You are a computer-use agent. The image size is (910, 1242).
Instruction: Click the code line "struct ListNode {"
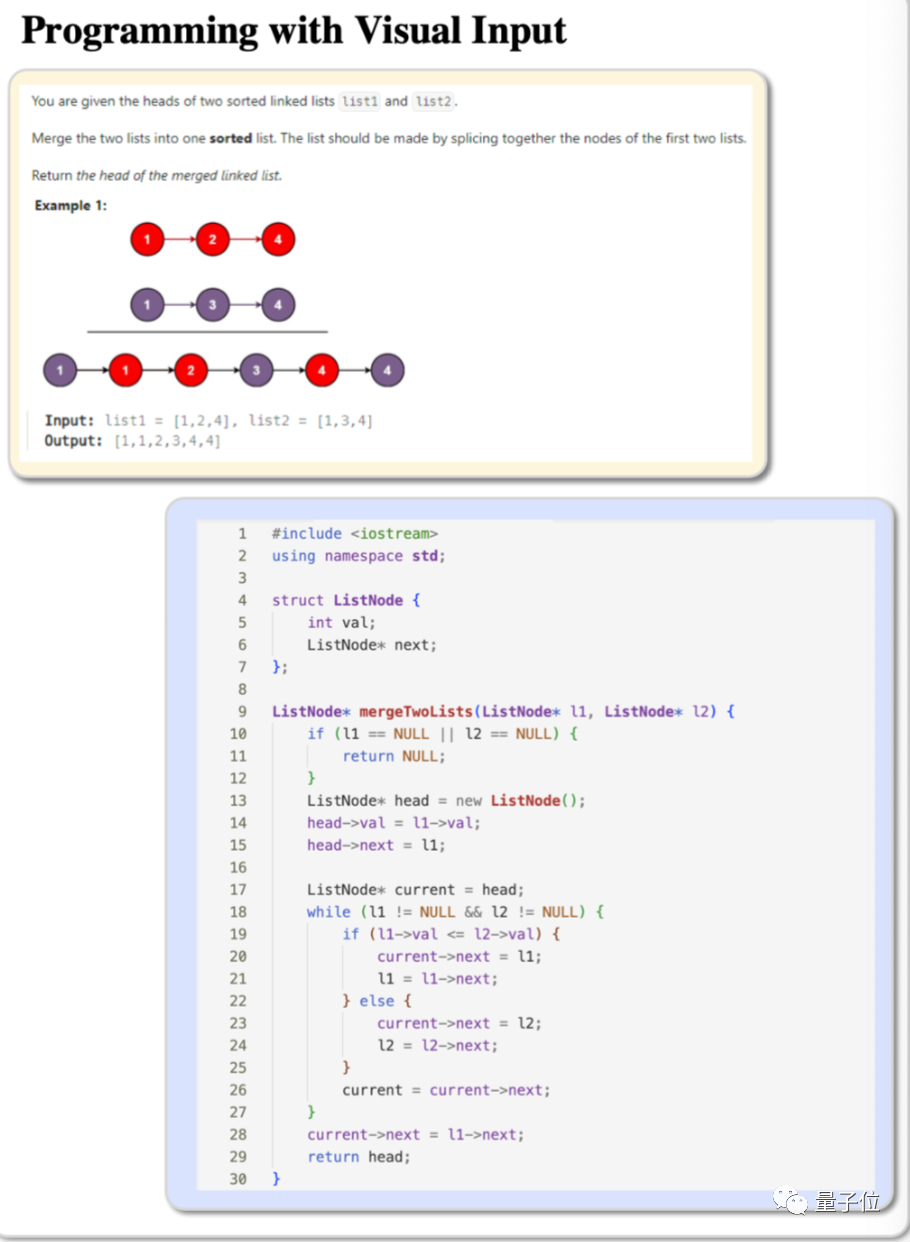pyautogui.click(x=346, y=600)
